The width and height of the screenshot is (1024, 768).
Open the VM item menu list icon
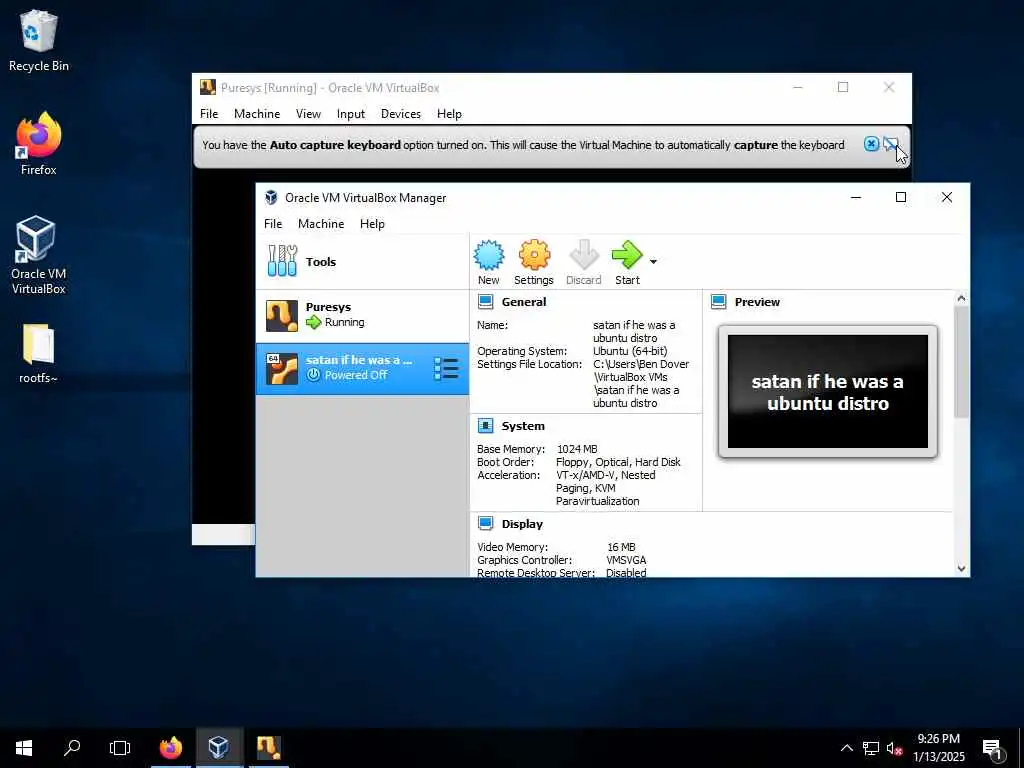pos(447,368)
